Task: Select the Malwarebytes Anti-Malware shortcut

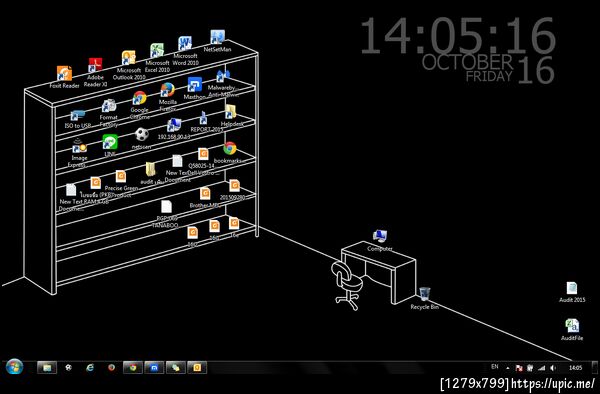Action: (222, 77)
